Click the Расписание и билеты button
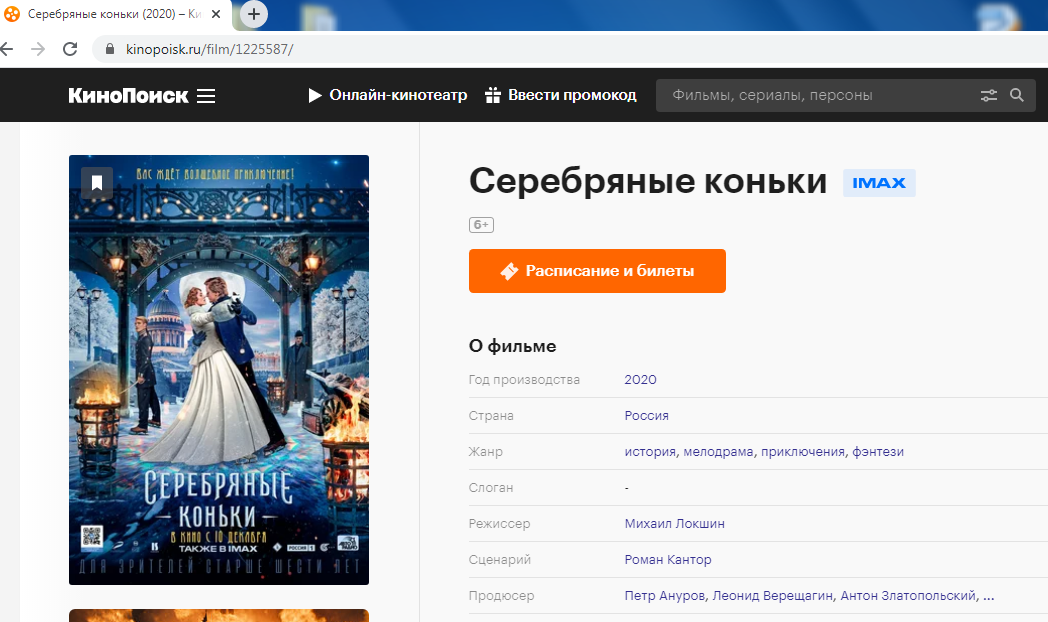 597,271
